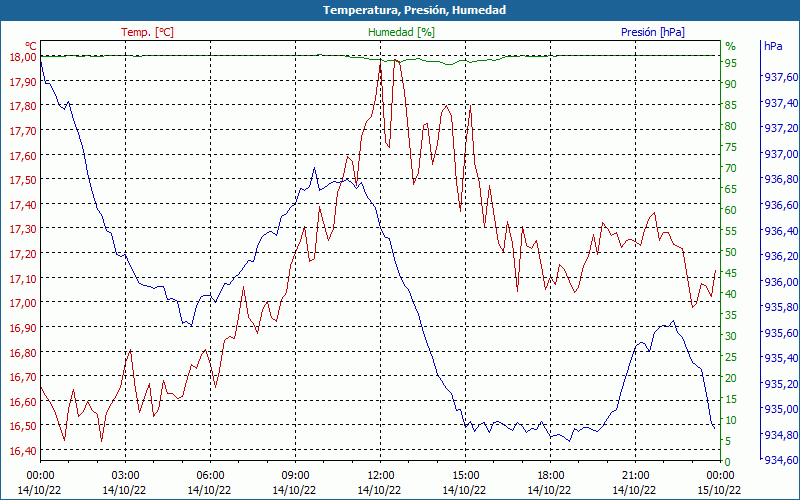Click the 17,90 temperature axis value
Screen dimensions: 800x500
pyautogui.click(x=23, y=81)
